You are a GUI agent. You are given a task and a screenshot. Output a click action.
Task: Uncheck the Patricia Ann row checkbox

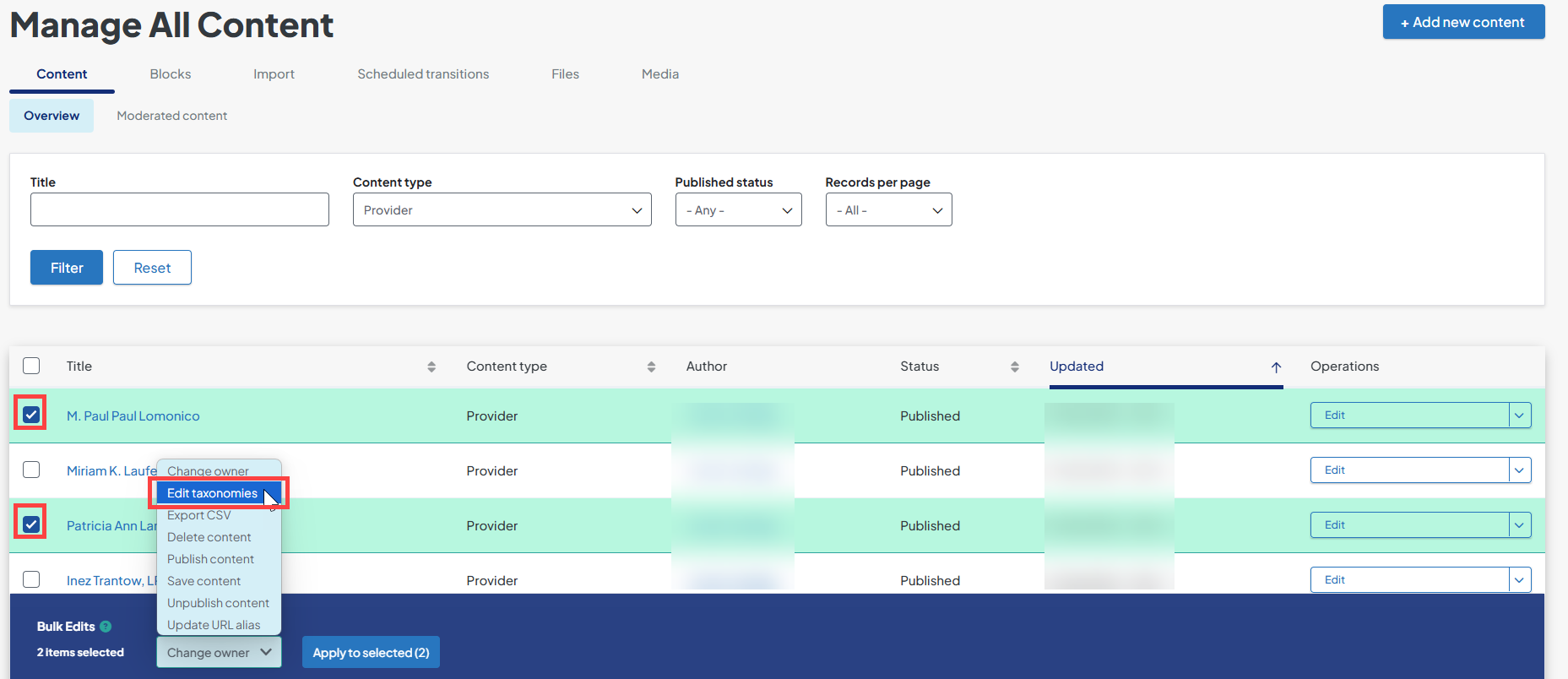coord(31,524)
